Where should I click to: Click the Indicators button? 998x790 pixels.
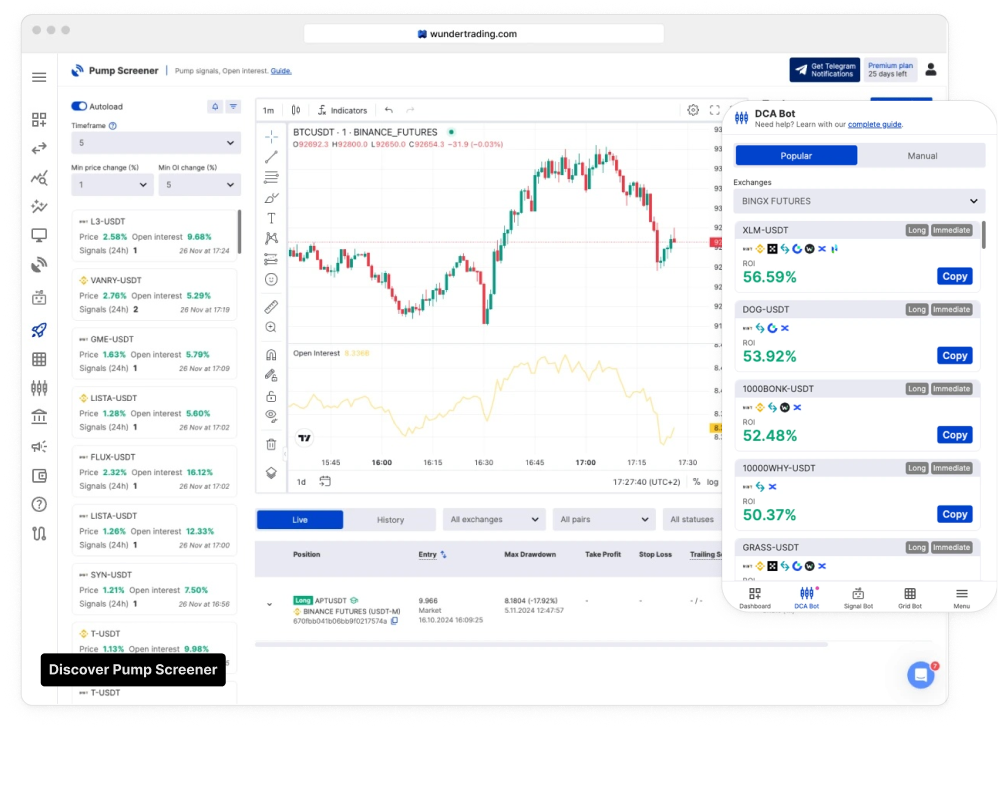tap(342, 110)
